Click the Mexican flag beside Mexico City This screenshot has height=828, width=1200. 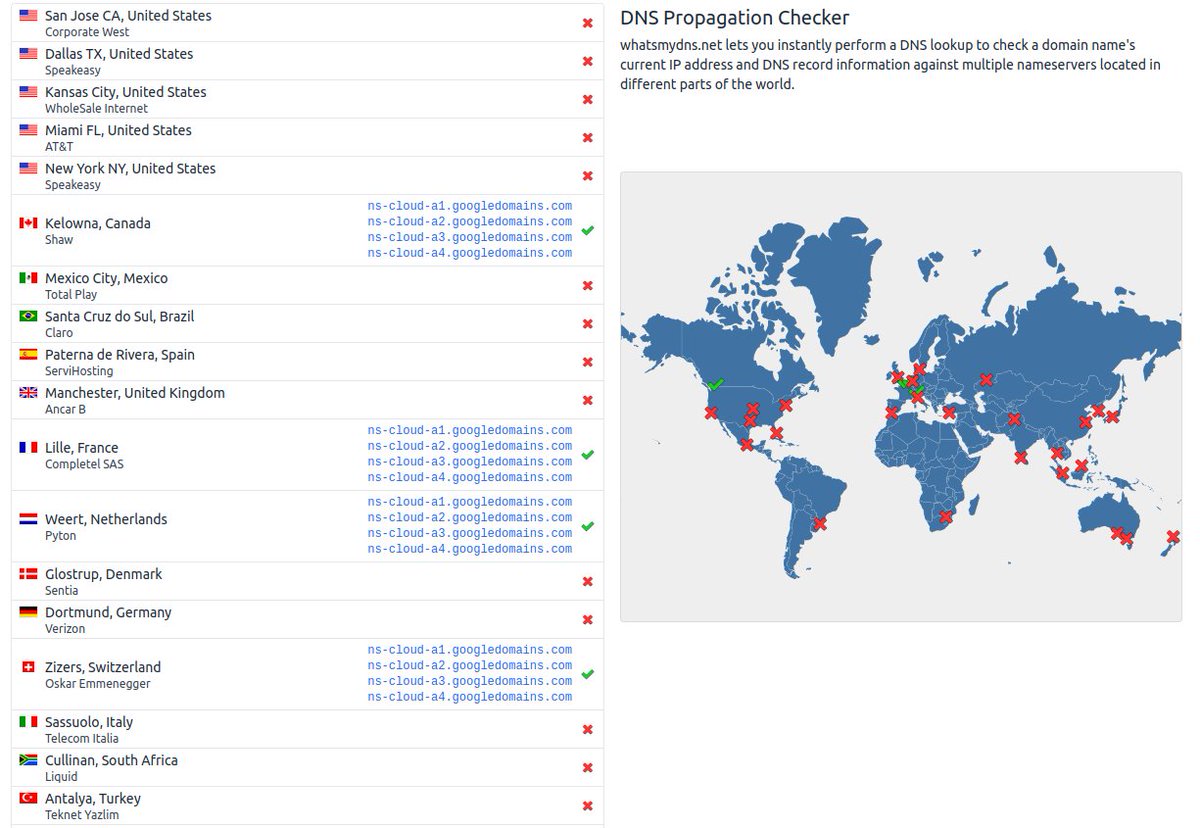28,278
